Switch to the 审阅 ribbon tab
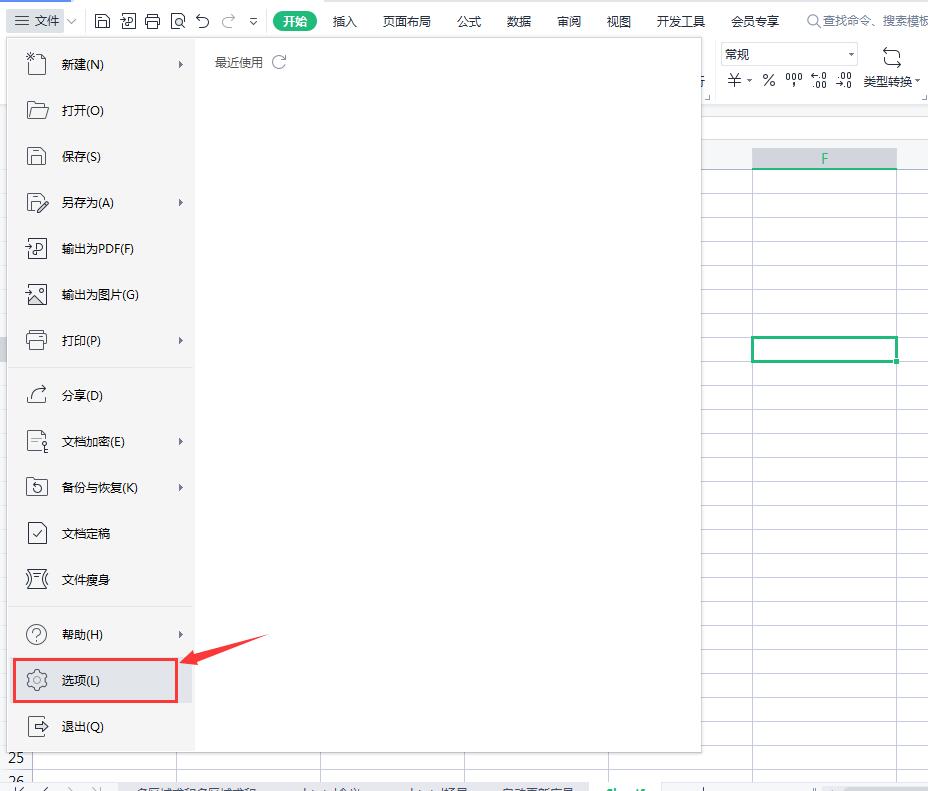Viewport: 928px width, 791px height. click(569, 22)
